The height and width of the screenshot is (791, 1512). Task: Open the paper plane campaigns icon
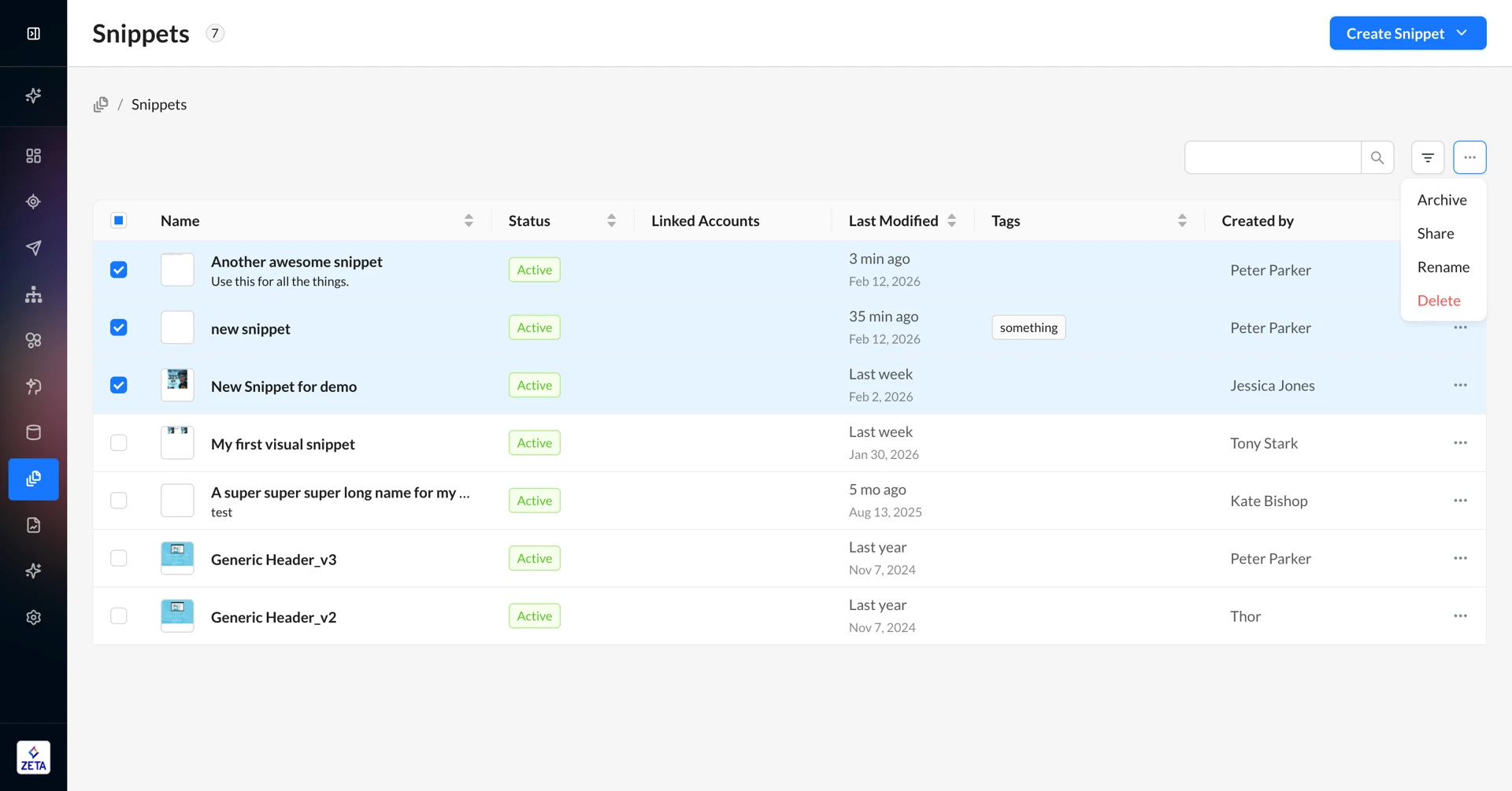[33, 248]
